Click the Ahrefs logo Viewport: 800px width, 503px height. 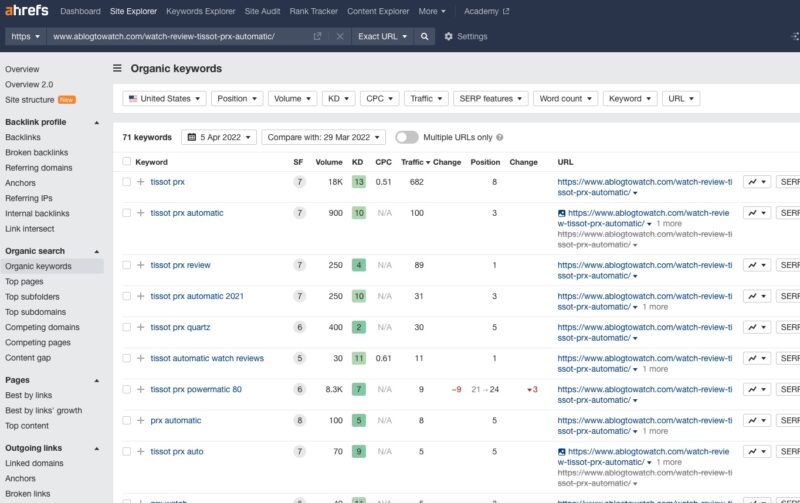(x=27, y=10)
